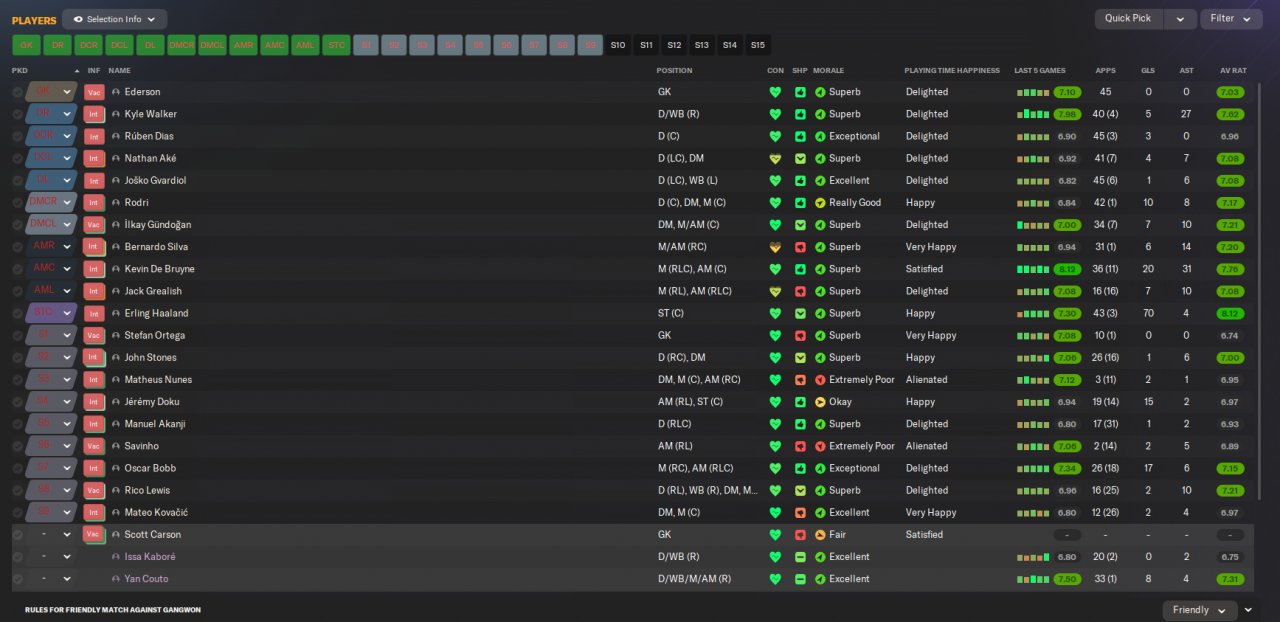
Task: Click the player icon beside Kevin De Bruyne
Action: [116, 269]
